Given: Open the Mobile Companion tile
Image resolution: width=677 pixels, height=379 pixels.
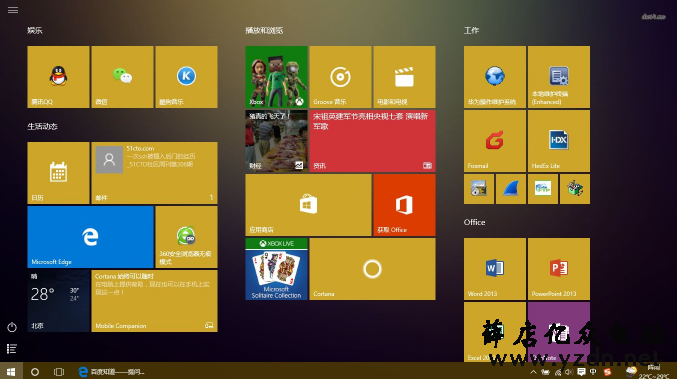Looking at the screenshot, I should 154,301.
